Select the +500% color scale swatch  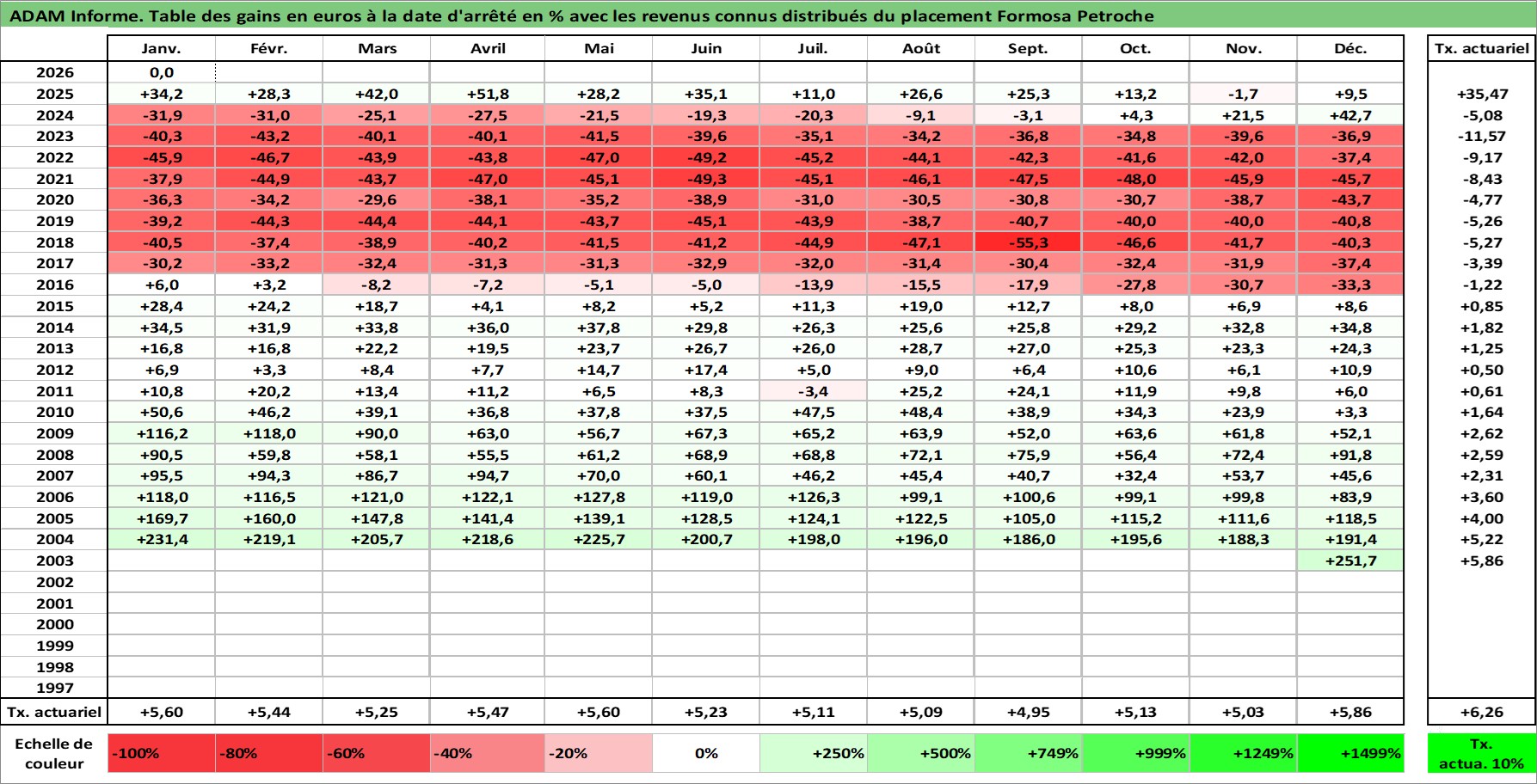coord(921,753)
